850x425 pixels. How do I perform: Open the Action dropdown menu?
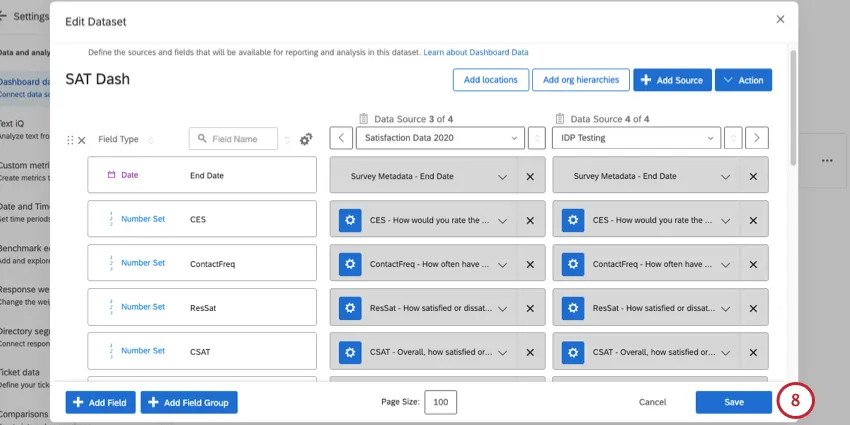(x=743, y=80)
